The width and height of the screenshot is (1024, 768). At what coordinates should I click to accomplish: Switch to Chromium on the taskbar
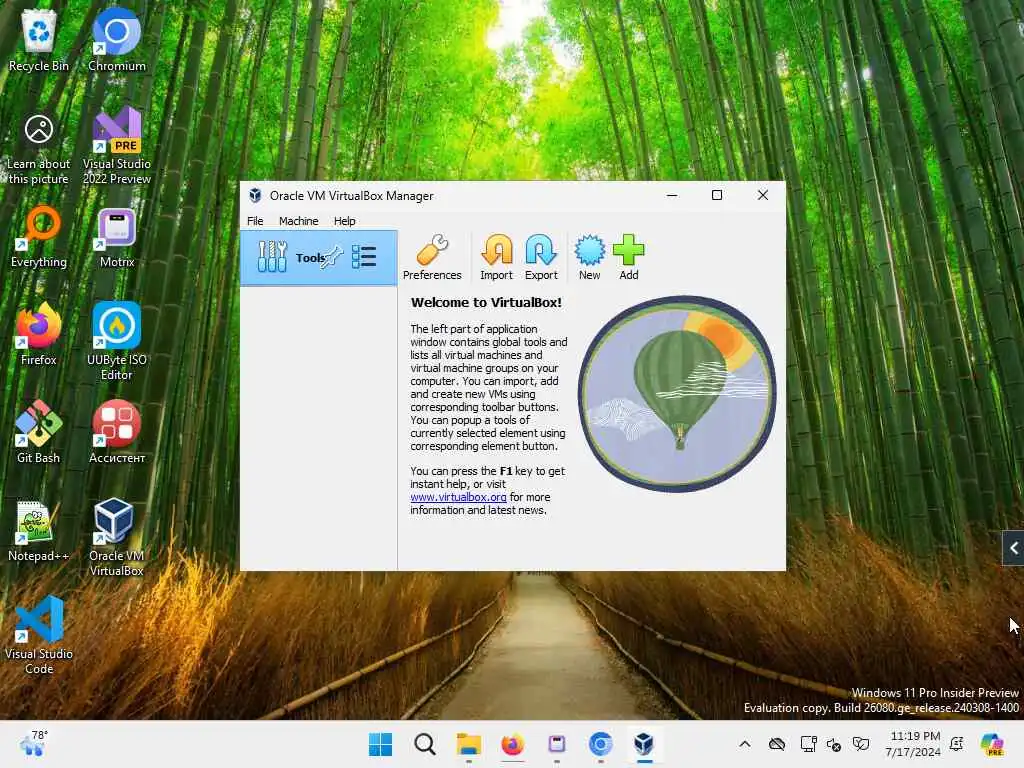pyautogui.click(x=600, y=744)
